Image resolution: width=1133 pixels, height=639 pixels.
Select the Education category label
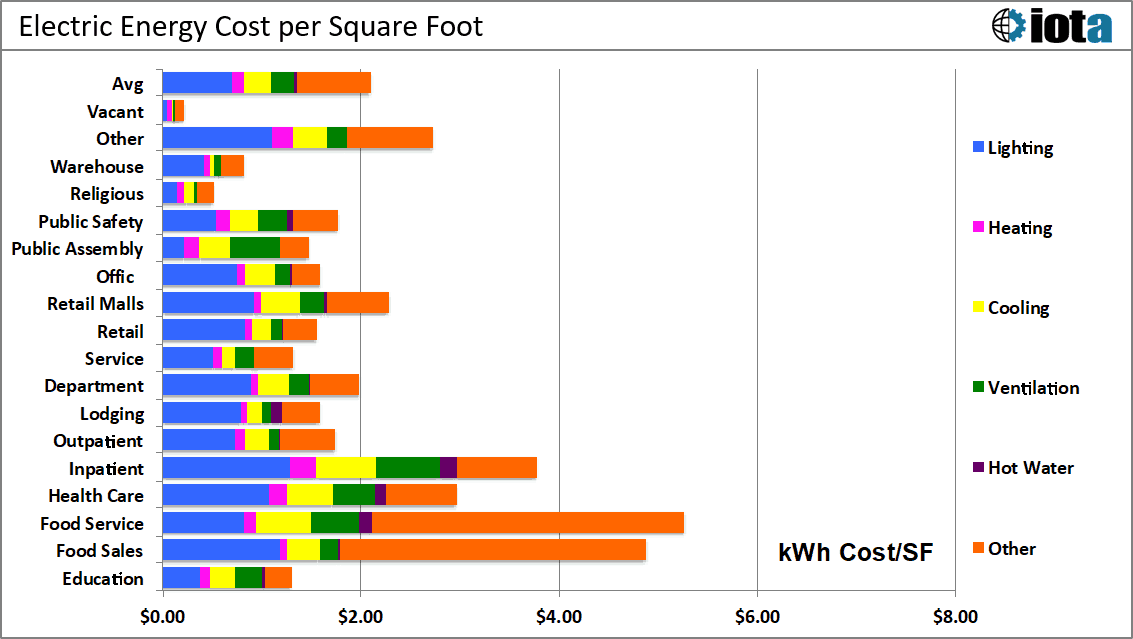tap(103, 578)
